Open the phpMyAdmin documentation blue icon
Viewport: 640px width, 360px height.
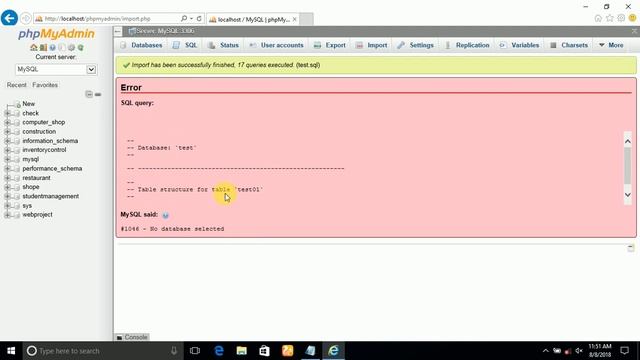(53, 48)
